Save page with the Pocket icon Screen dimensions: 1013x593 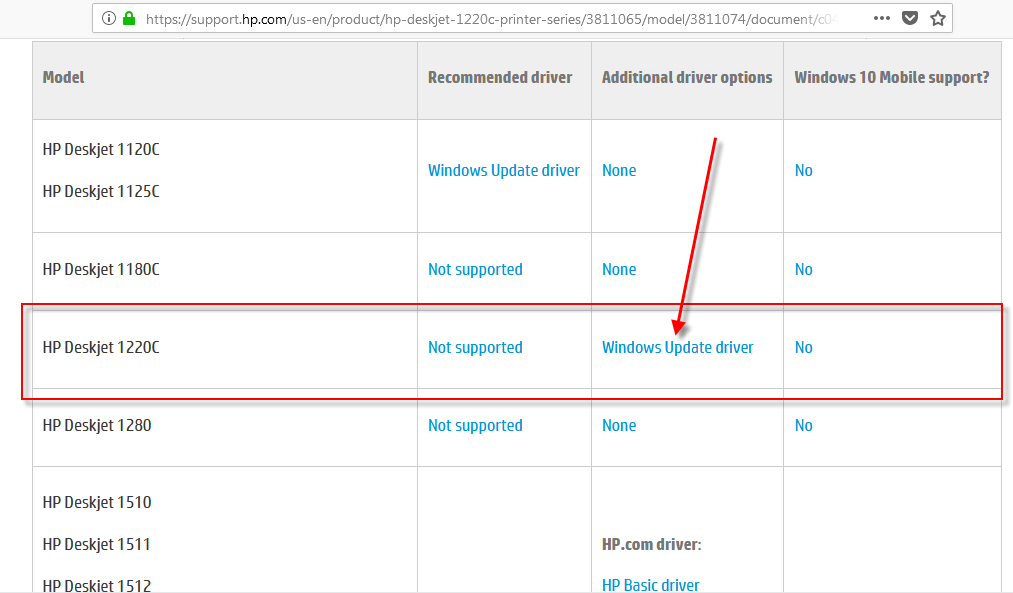click(910, 18)
